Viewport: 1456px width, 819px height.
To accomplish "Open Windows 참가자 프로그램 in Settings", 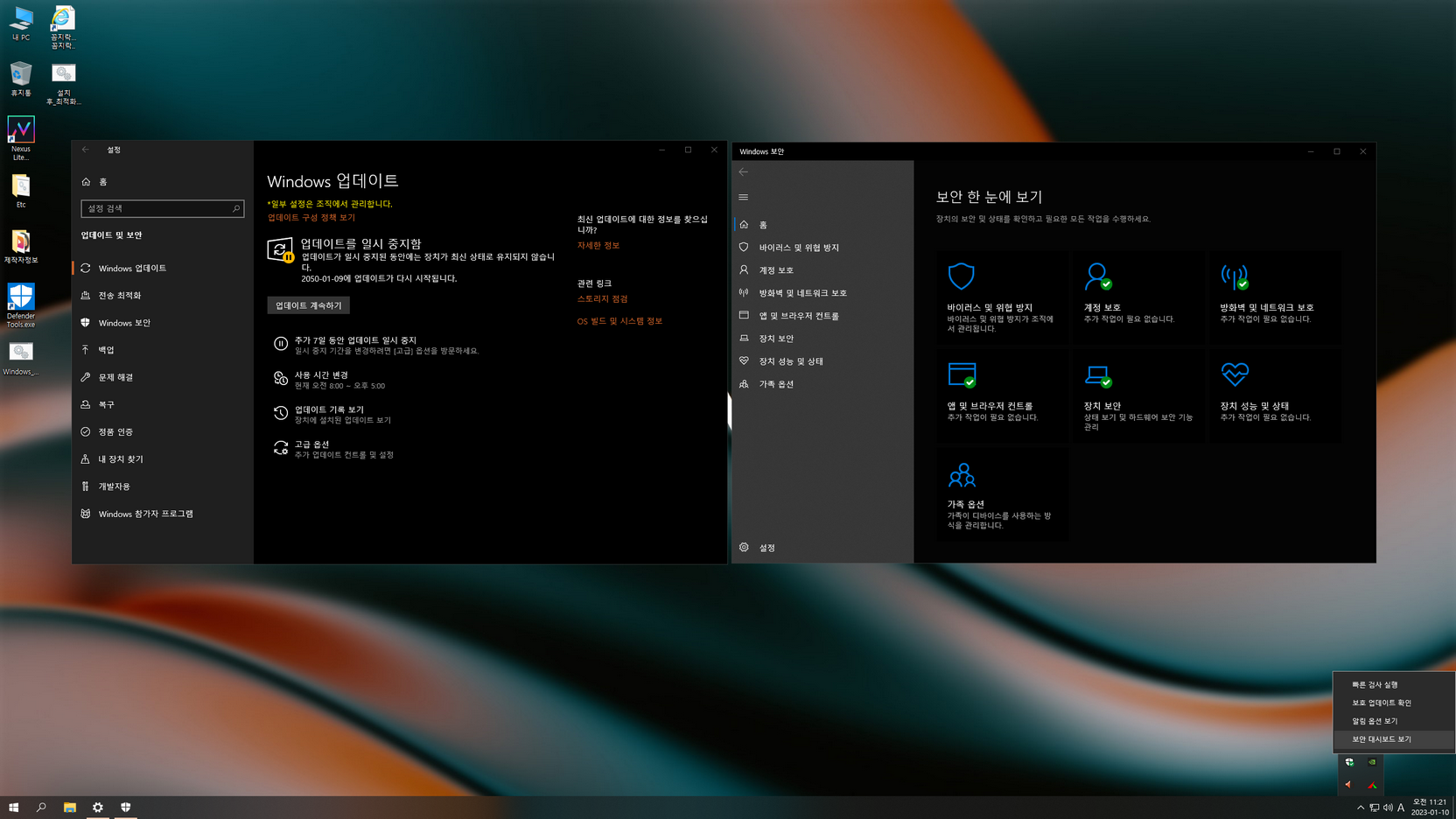I will (163, 514).
